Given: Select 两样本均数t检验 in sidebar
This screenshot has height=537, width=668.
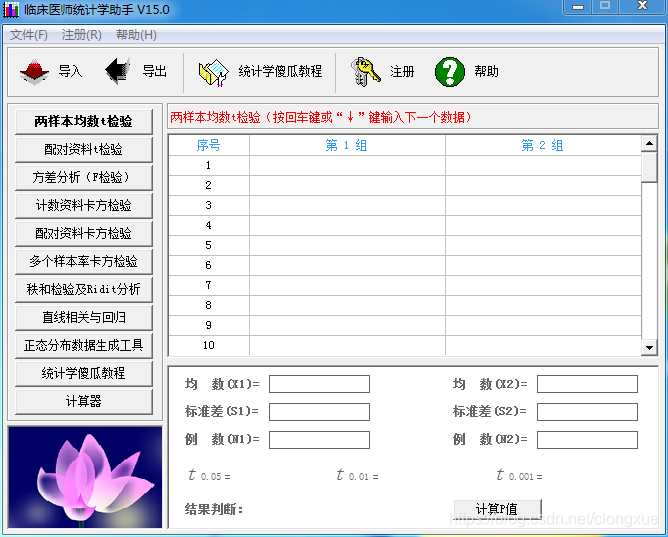Looking at the screenshot, I should click(x=84, y=121).
